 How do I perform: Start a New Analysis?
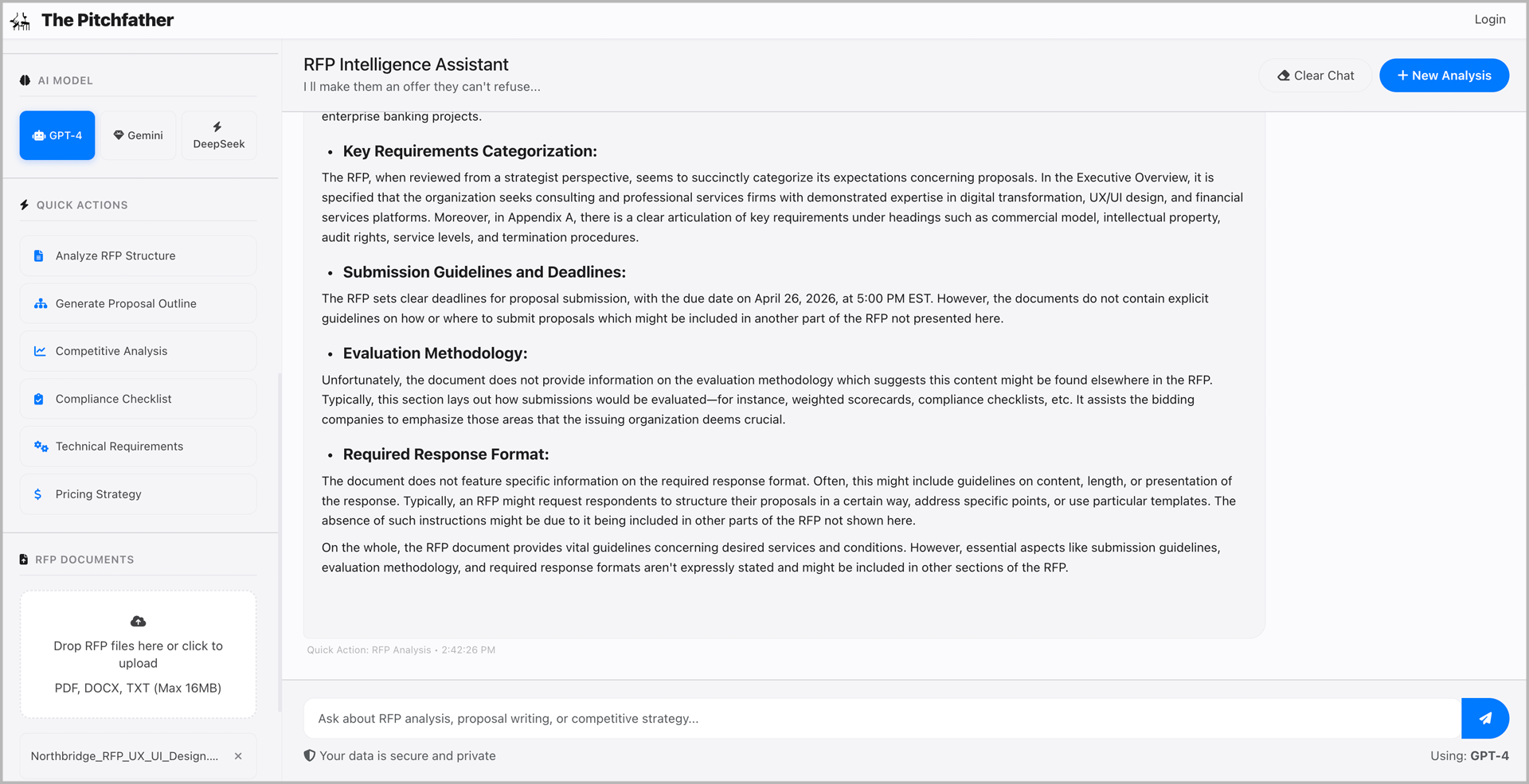click(x=1444, y=76)
